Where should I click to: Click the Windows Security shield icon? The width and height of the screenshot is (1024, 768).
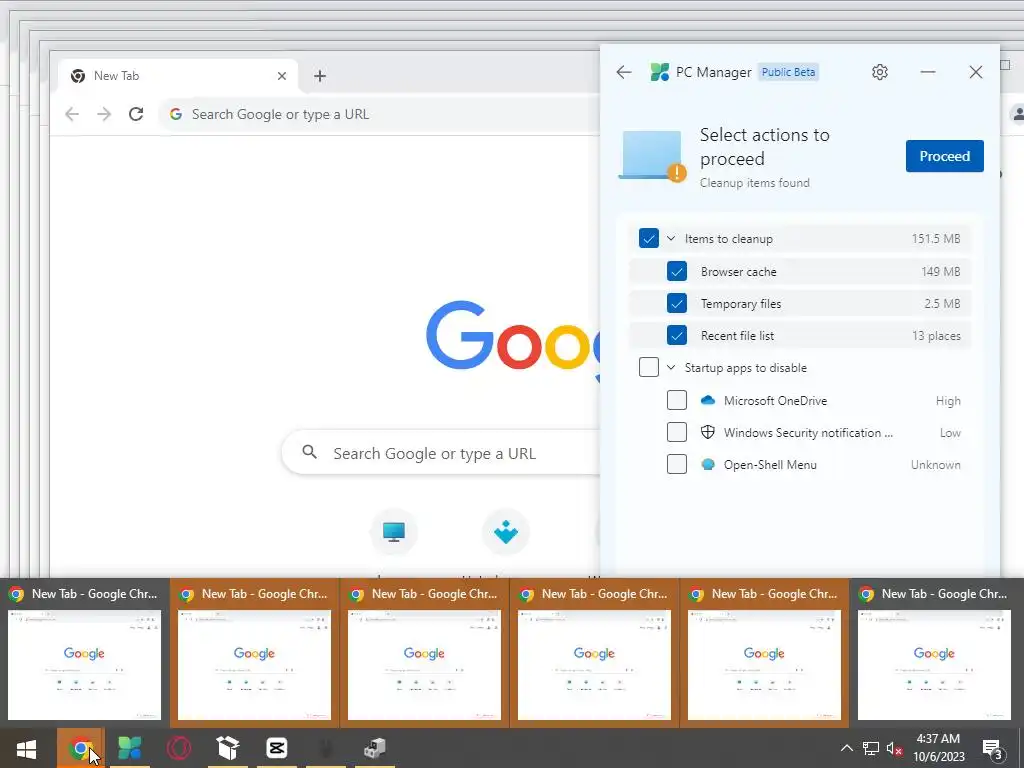pyautogui.click(x=707, y=432)
